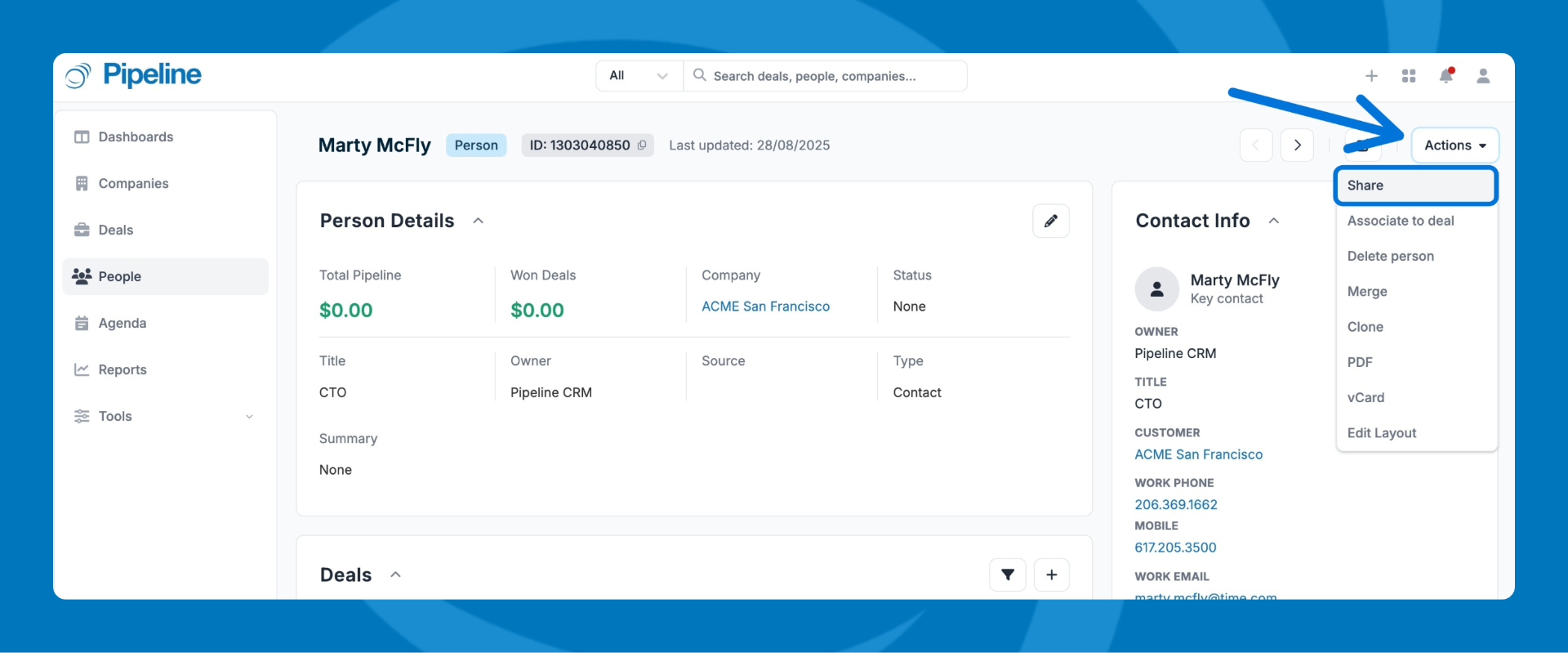Go to the previous record arrow
1568x653 pixels.
pos(1256,145)
